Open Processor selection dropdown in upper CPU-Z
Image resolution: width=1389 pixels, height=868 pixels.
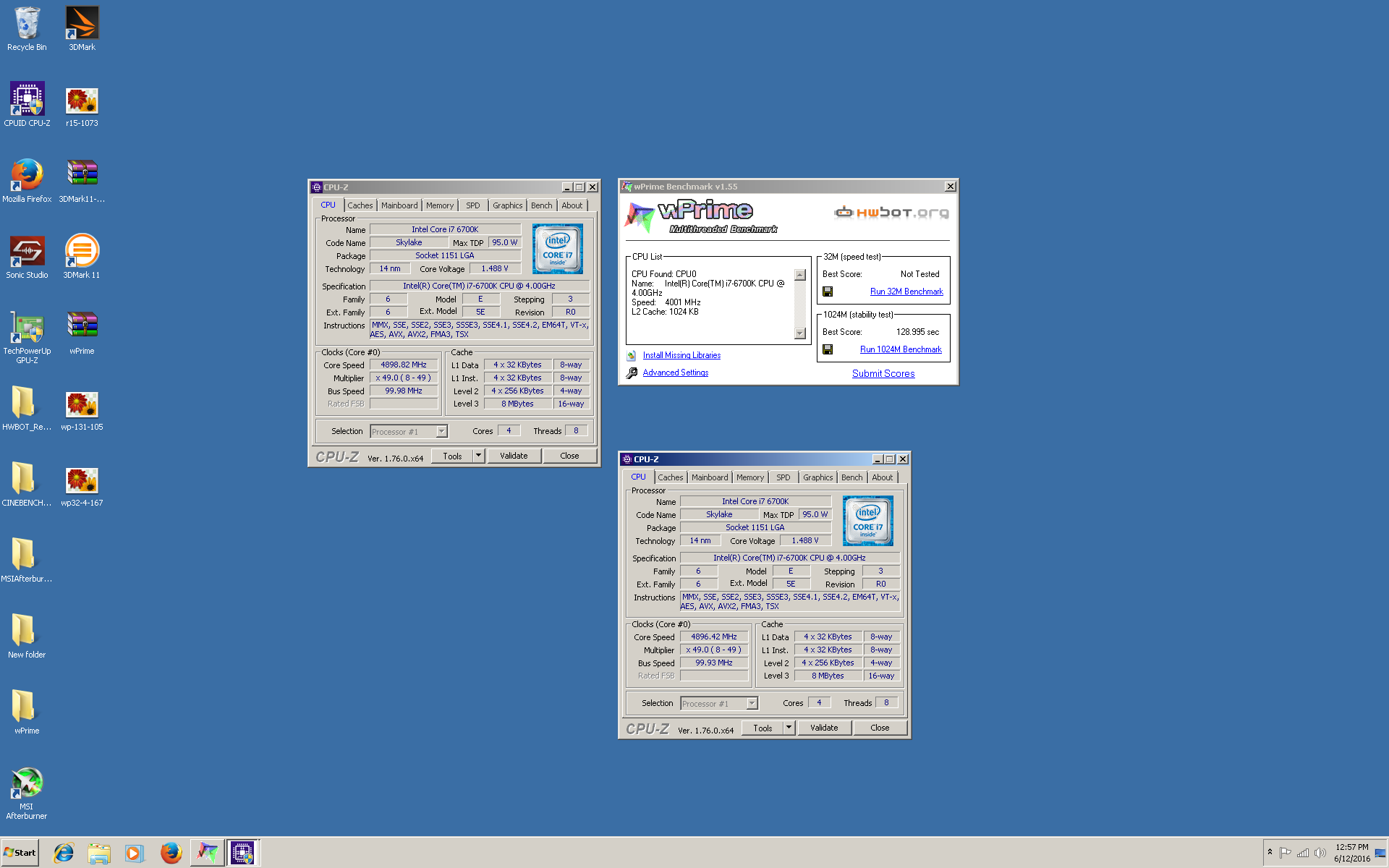441,432
